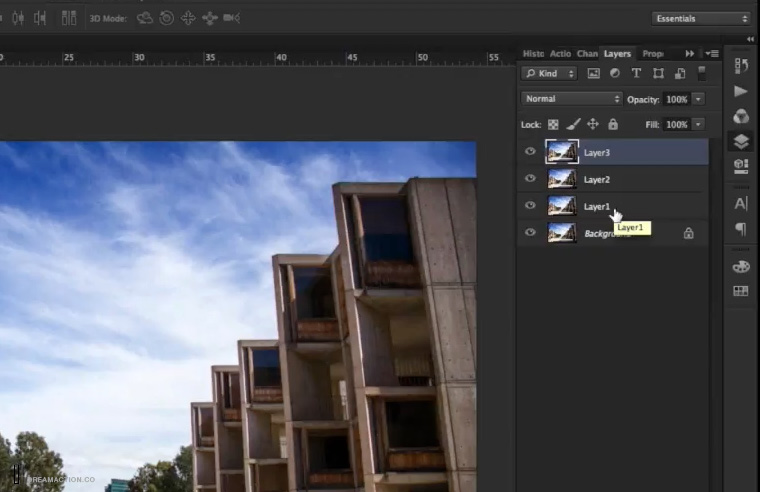Click the Background layer thumbnail

pos(562,233)
